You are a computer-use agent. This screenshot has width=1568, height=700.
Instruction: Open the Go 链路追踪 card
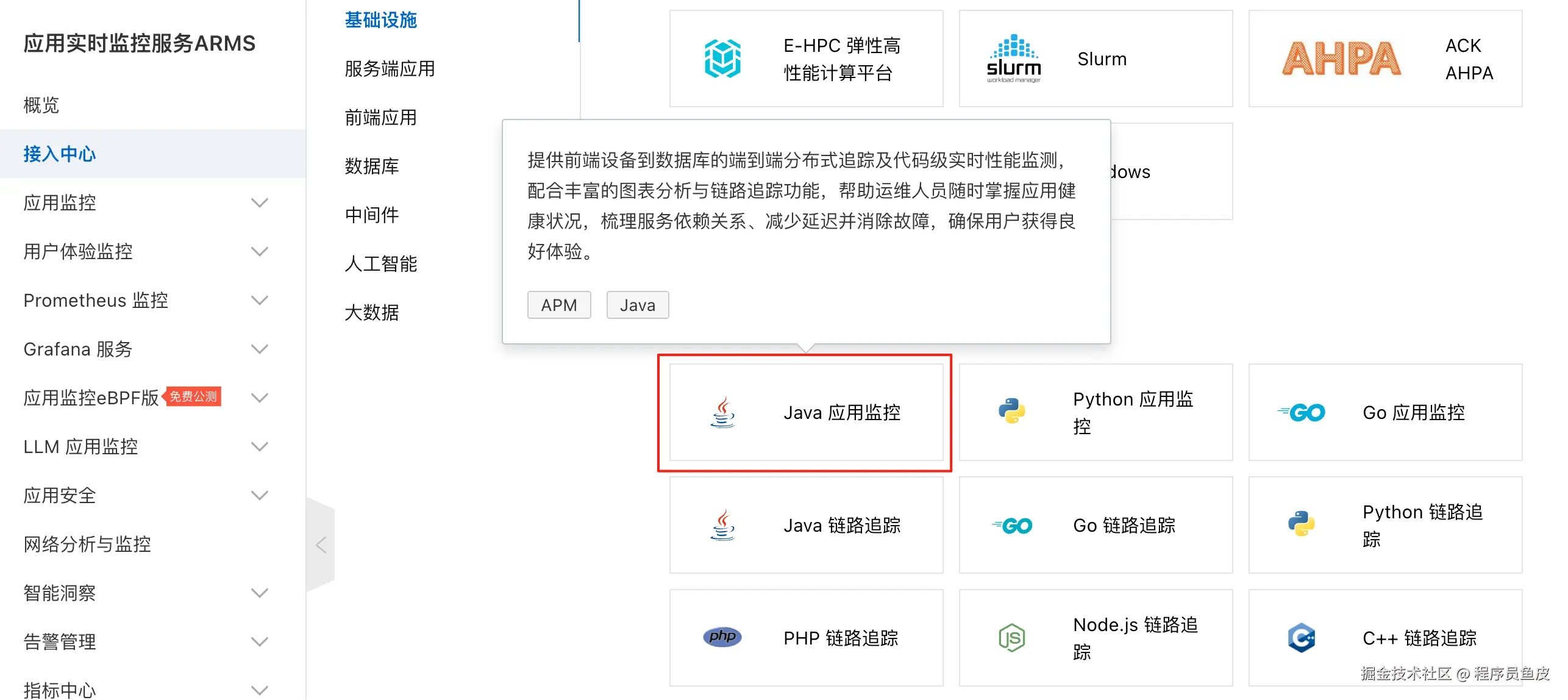click(x=1095, y=525)
